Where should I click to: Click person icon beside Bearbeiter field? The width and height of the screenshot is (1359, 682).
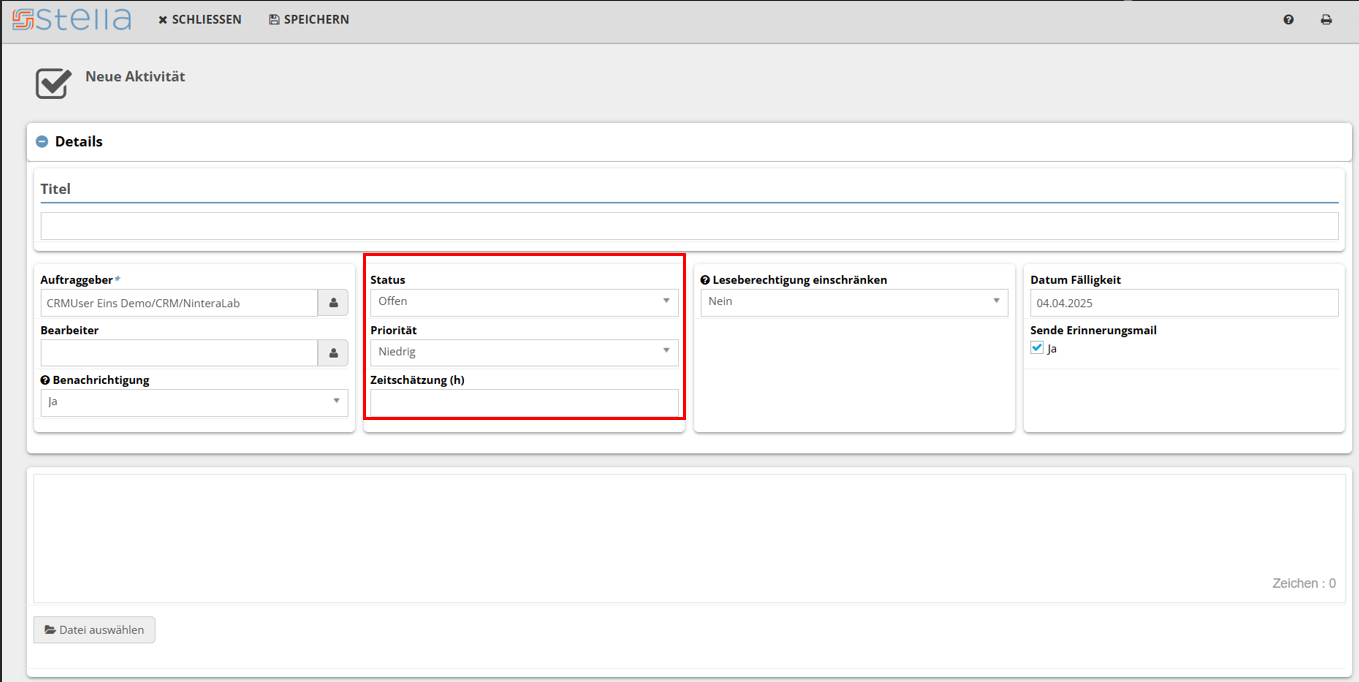point(334,353)
